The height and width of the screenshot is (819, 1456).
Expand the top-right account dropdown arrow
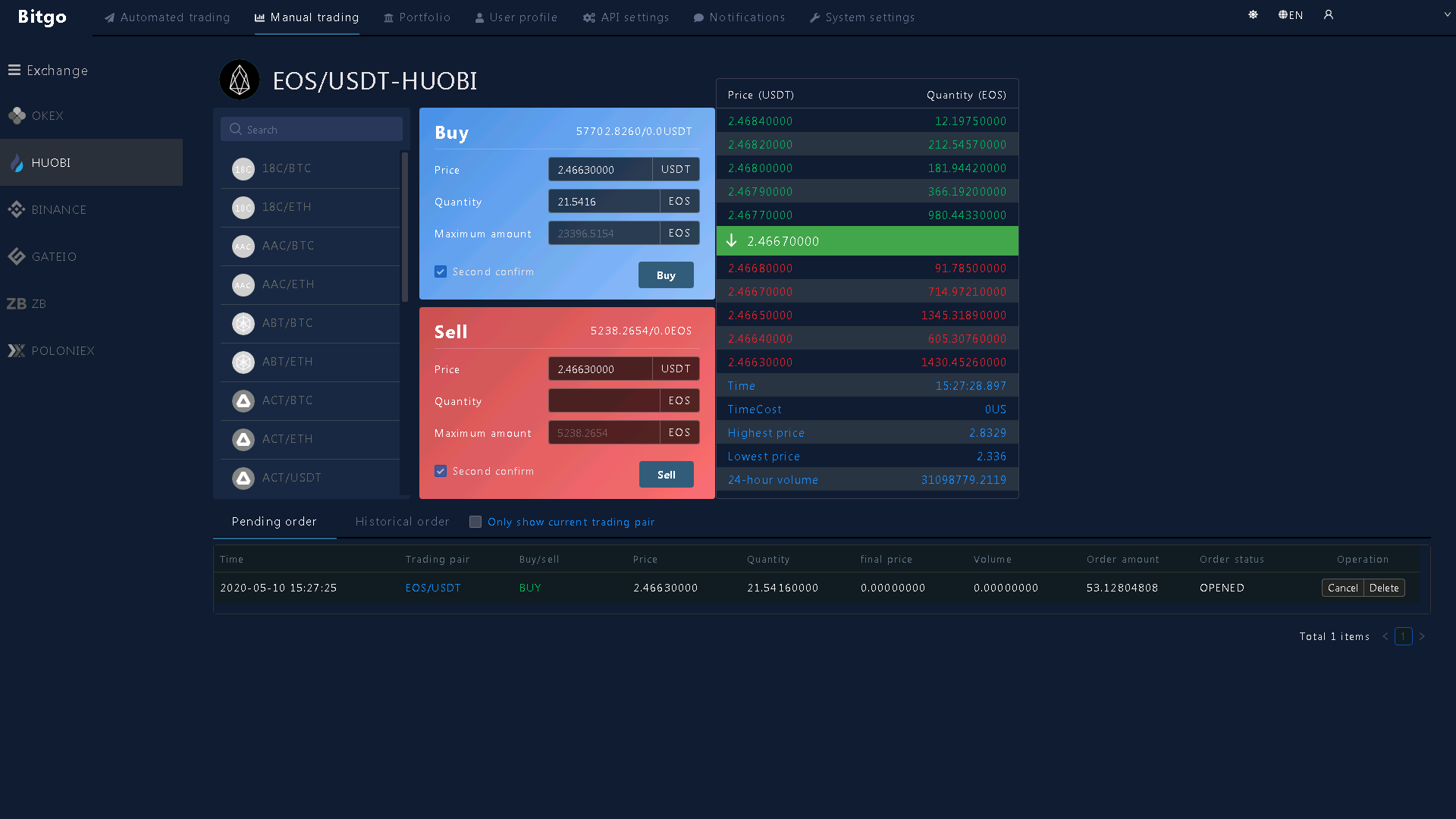point(1447,14)
